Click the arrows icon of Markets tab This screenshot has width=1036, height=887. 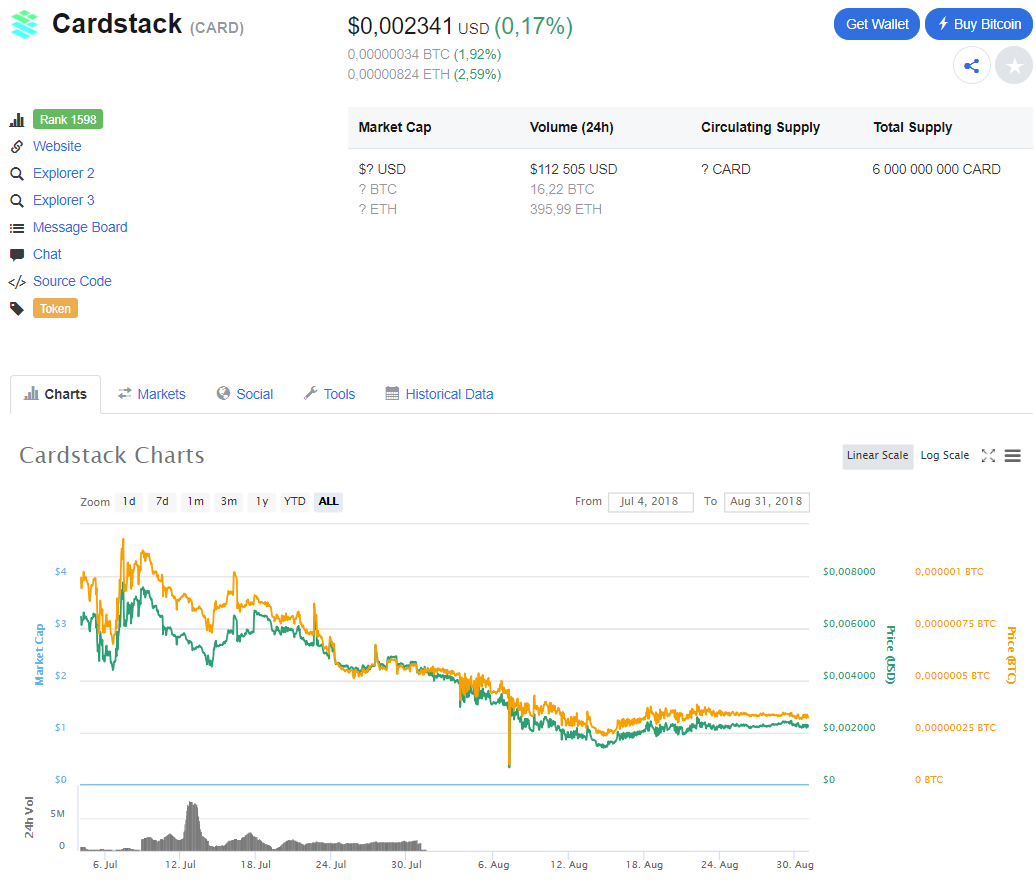[124, 393]
